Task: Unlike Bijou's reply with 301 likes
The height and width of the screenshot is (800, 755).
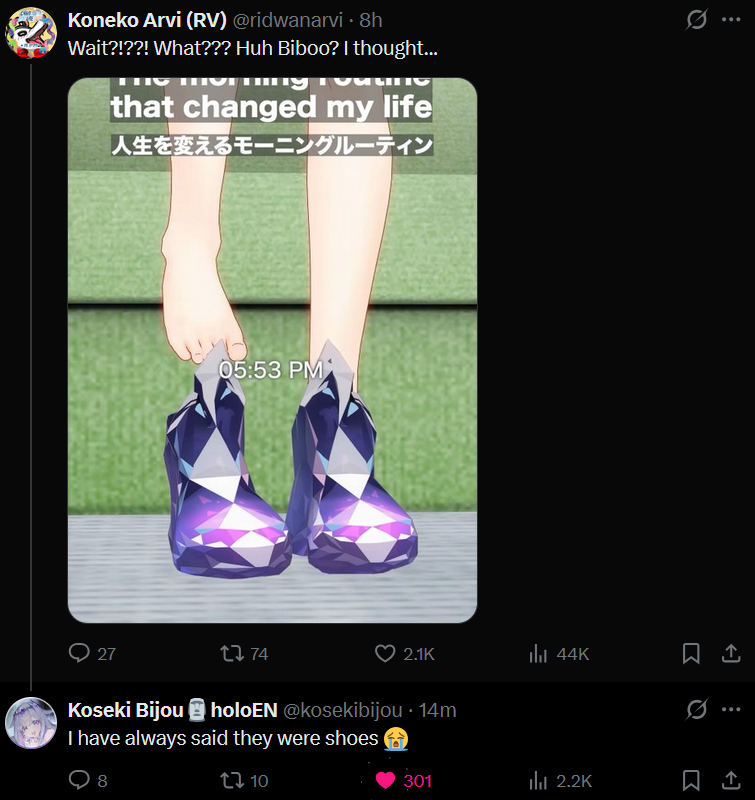Action: (404, 781)
